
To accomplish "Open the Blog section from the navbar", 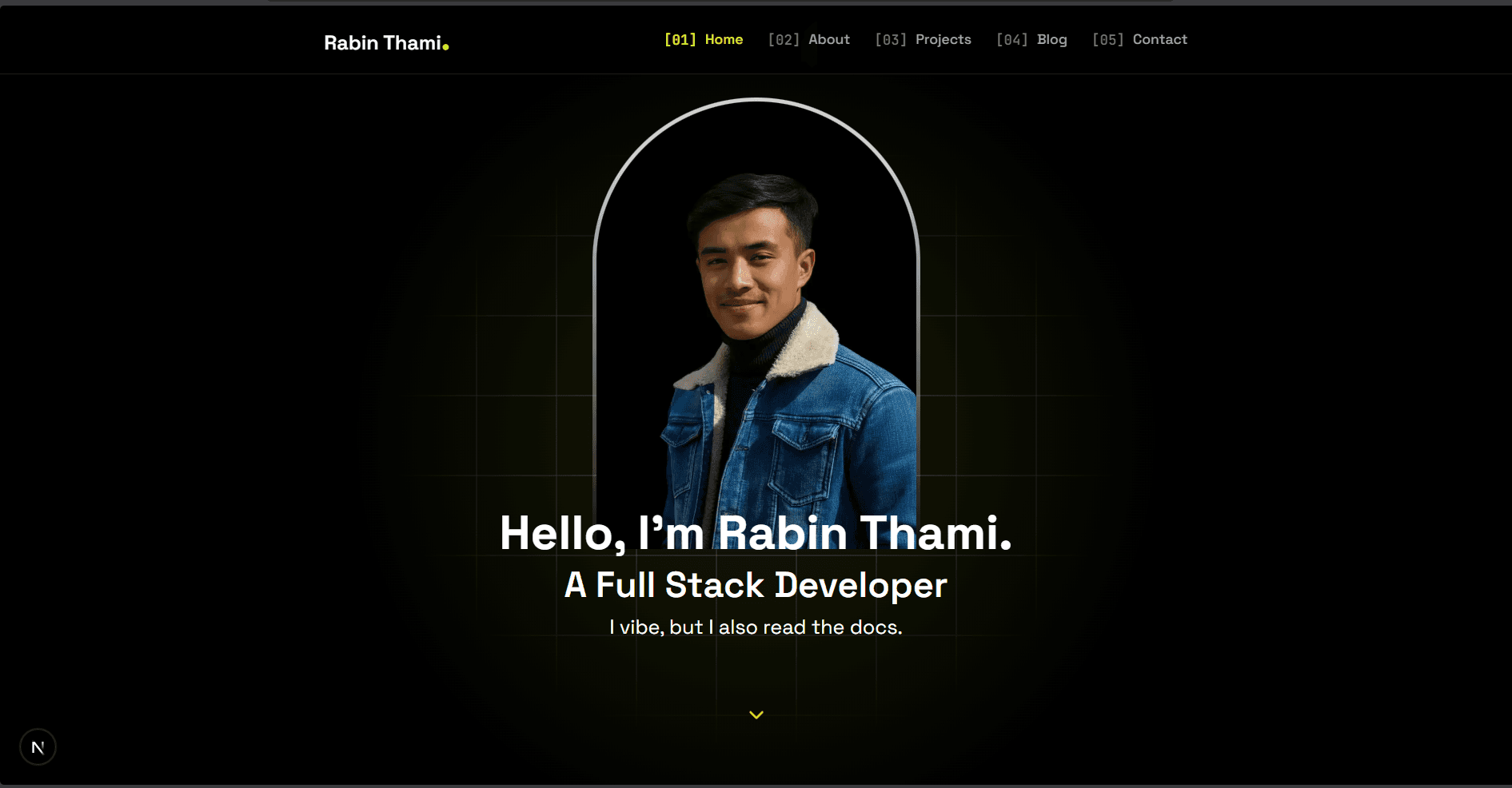I will point(1051,38).
